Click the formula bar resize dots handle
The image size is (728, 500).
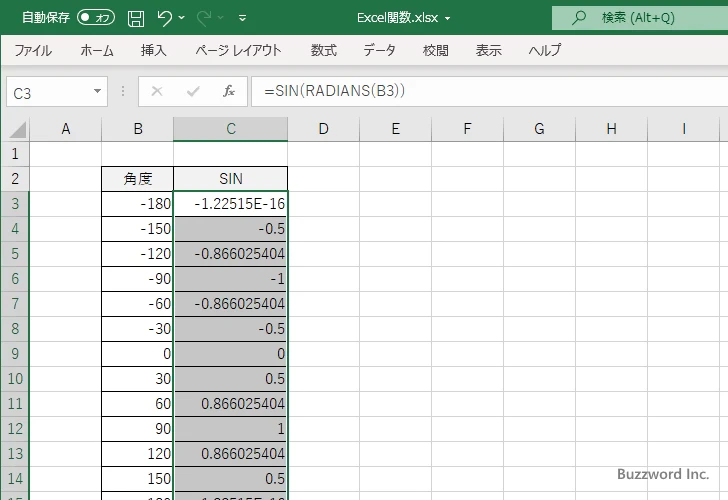123,91
